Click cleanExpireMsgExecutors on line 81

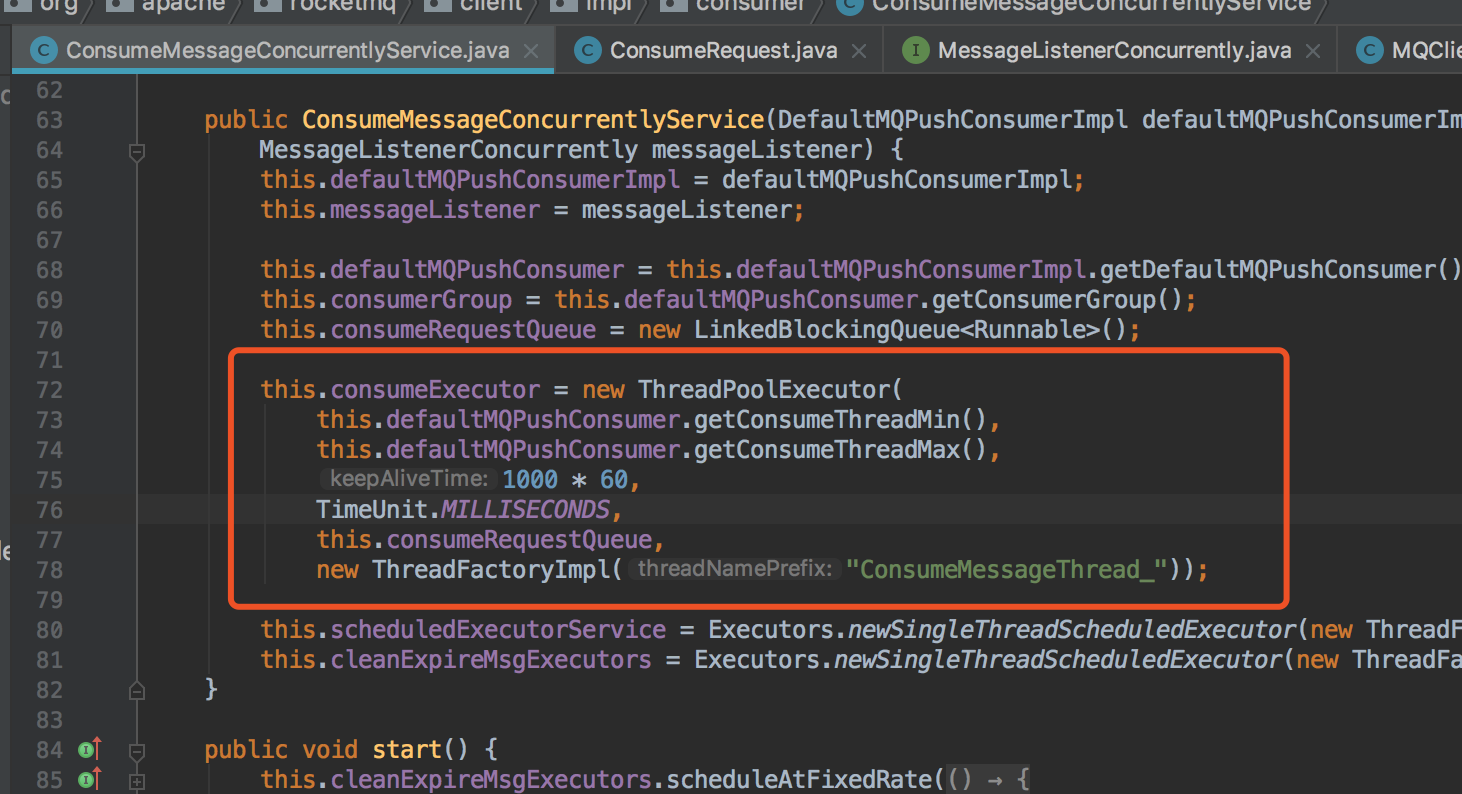point(491,660)
